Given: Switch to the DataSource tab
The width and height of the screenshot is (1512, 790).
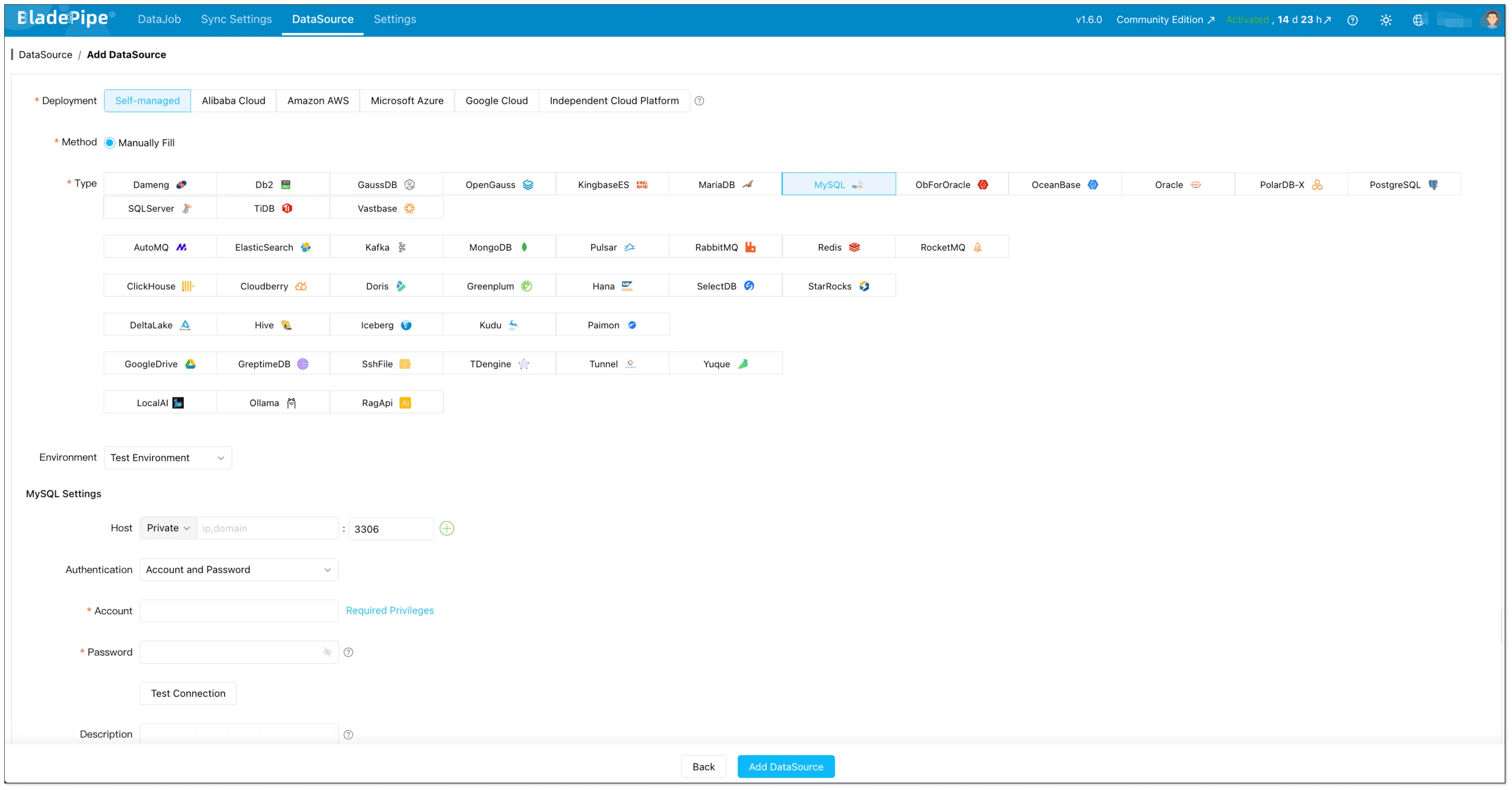Looking at the screenshot, I should pyautogui.click(x=323, y=19).
